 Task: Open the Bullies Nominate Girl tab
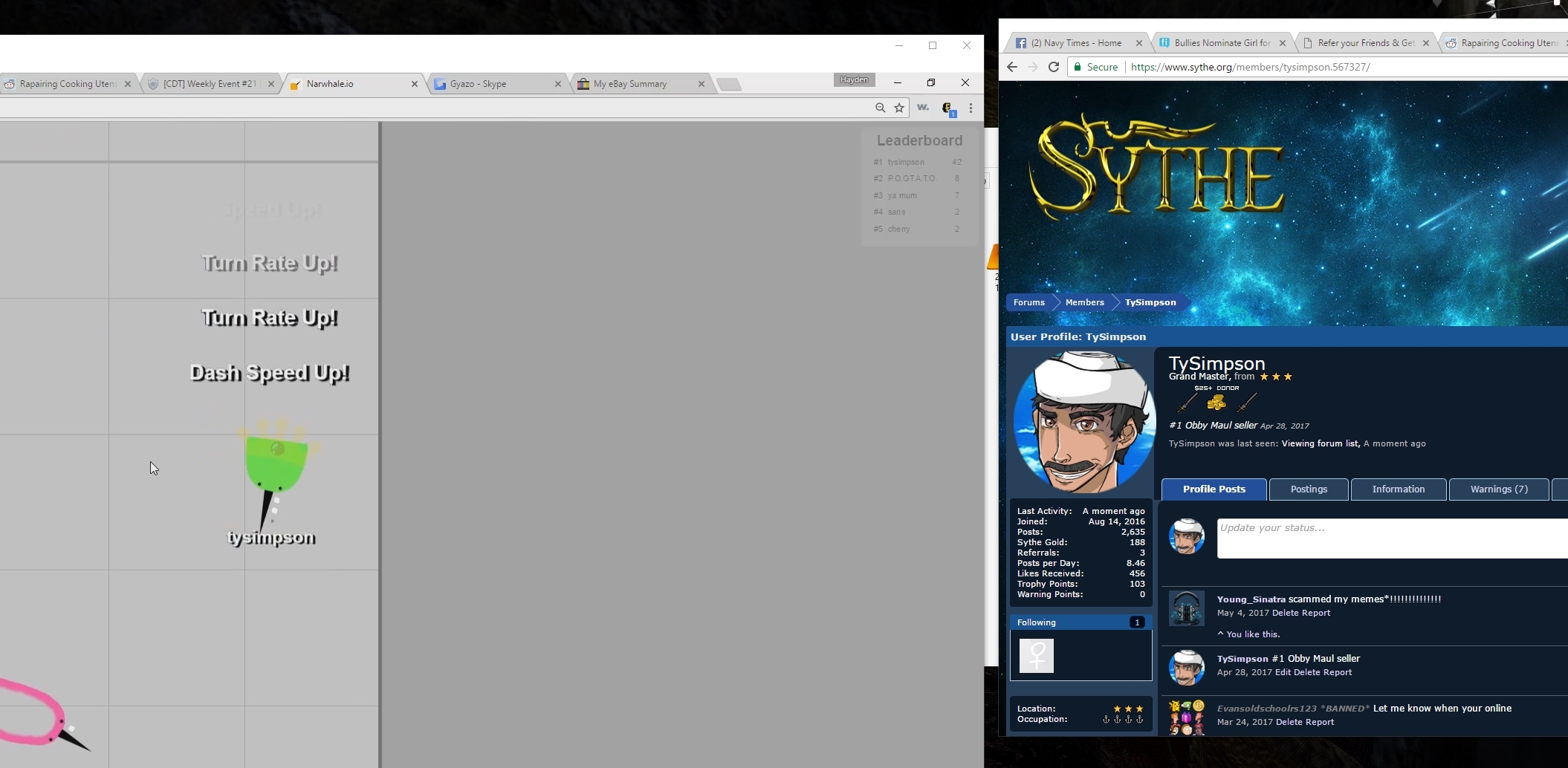pyautogui.click(x=1222, y=43)
